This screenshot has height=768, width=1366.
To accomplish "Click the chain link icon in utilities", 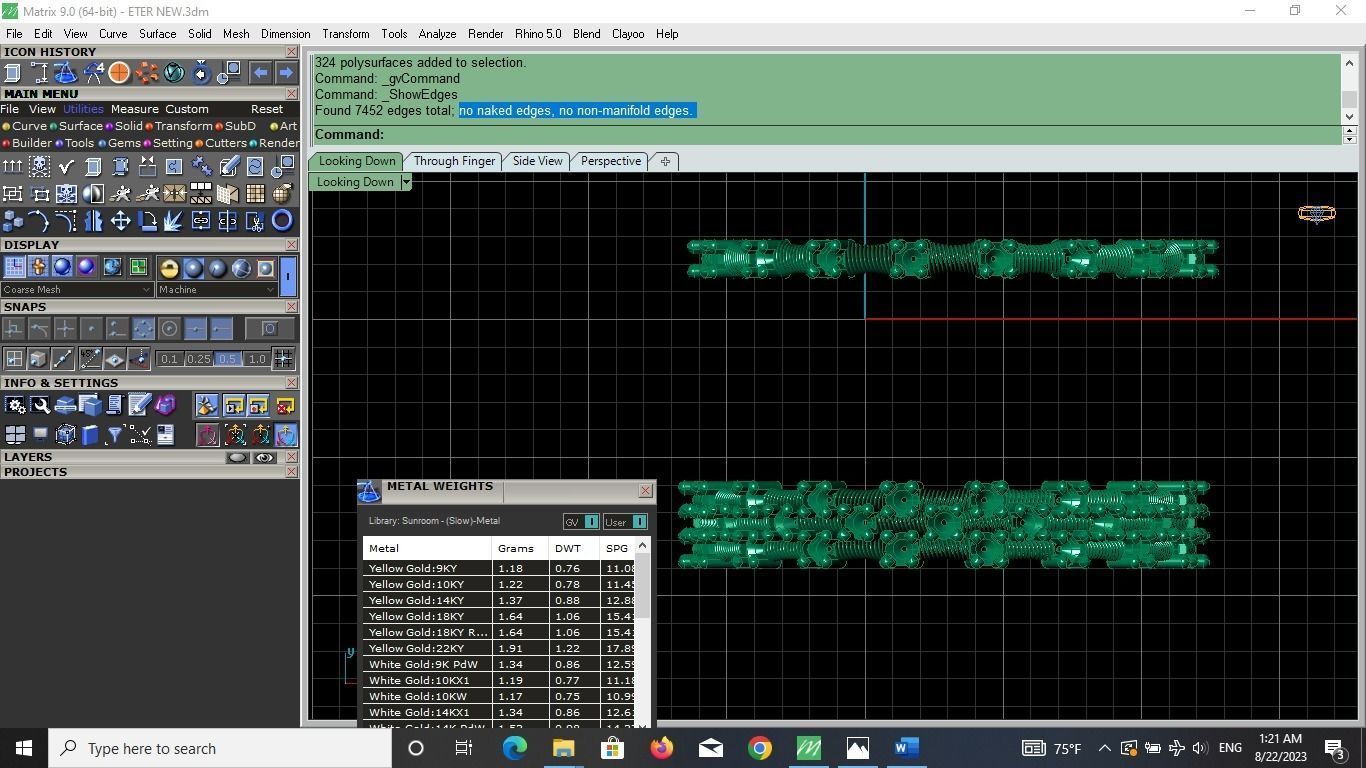I will point(202,220).
